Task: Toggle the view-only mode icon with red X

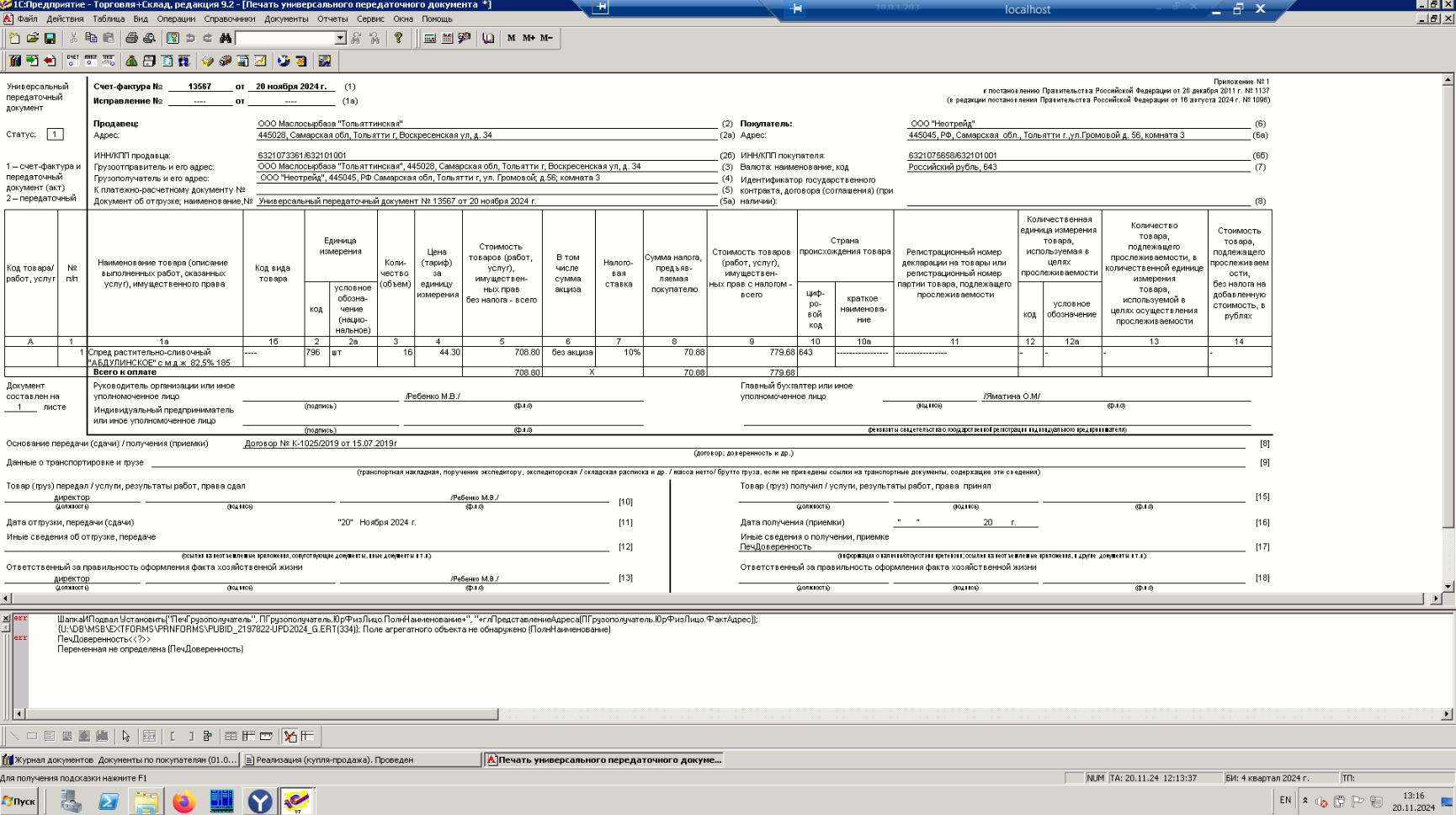Action: click(x=290, y=736)
